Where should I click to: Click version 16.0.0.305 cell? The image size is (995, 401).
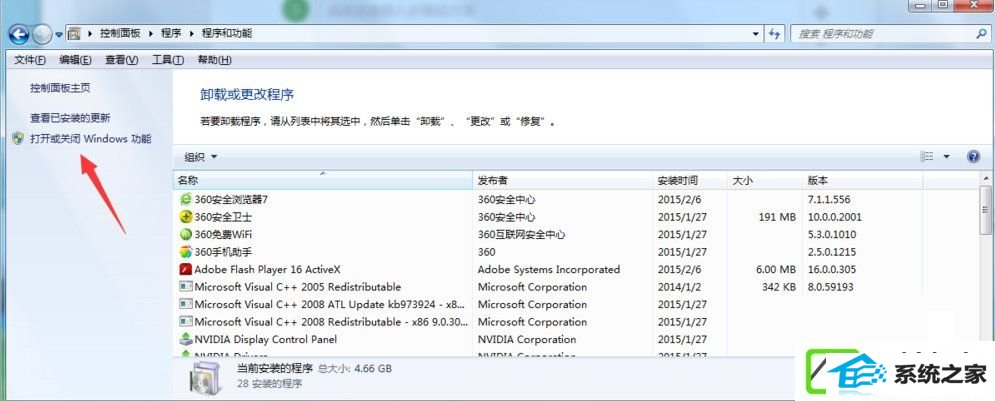tap(832, 270)
